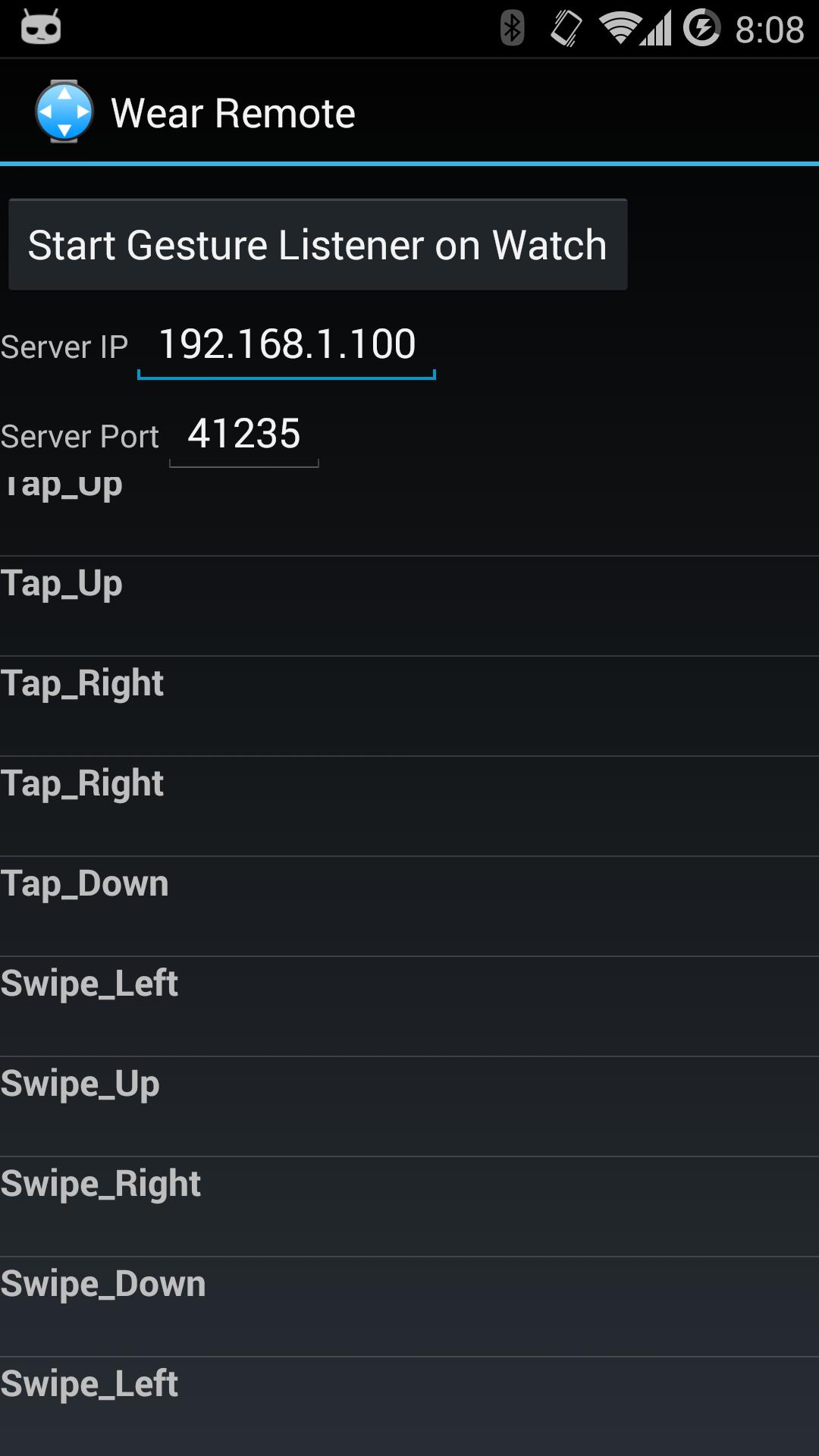Select the Tap_Down list entry
This screenshot has width=819, height=1456.
(409, 907)
